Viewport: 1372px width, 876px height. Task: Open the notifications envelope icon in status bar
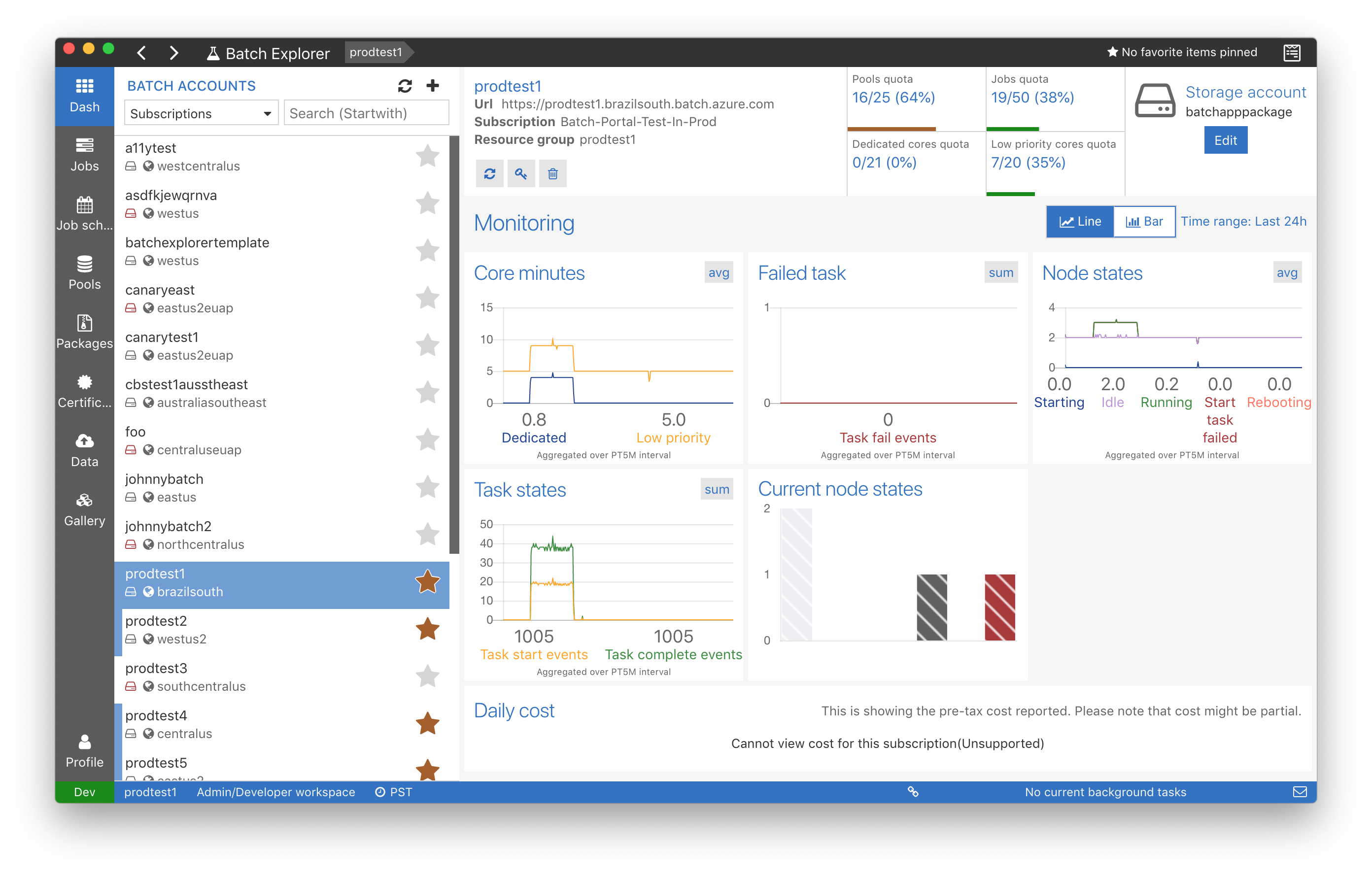click(x=1299, y=791)
